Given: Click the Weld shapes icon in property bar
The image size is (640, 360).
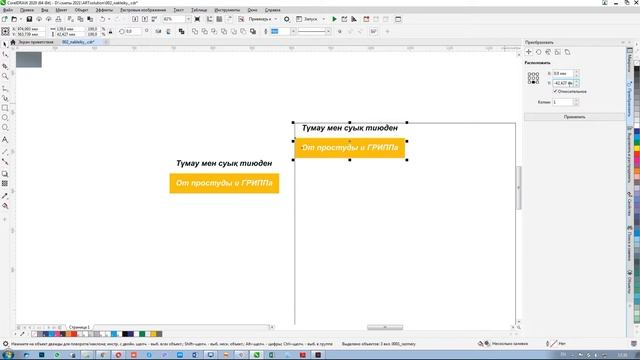Looking at the screenshot, I should coord(195,31).
